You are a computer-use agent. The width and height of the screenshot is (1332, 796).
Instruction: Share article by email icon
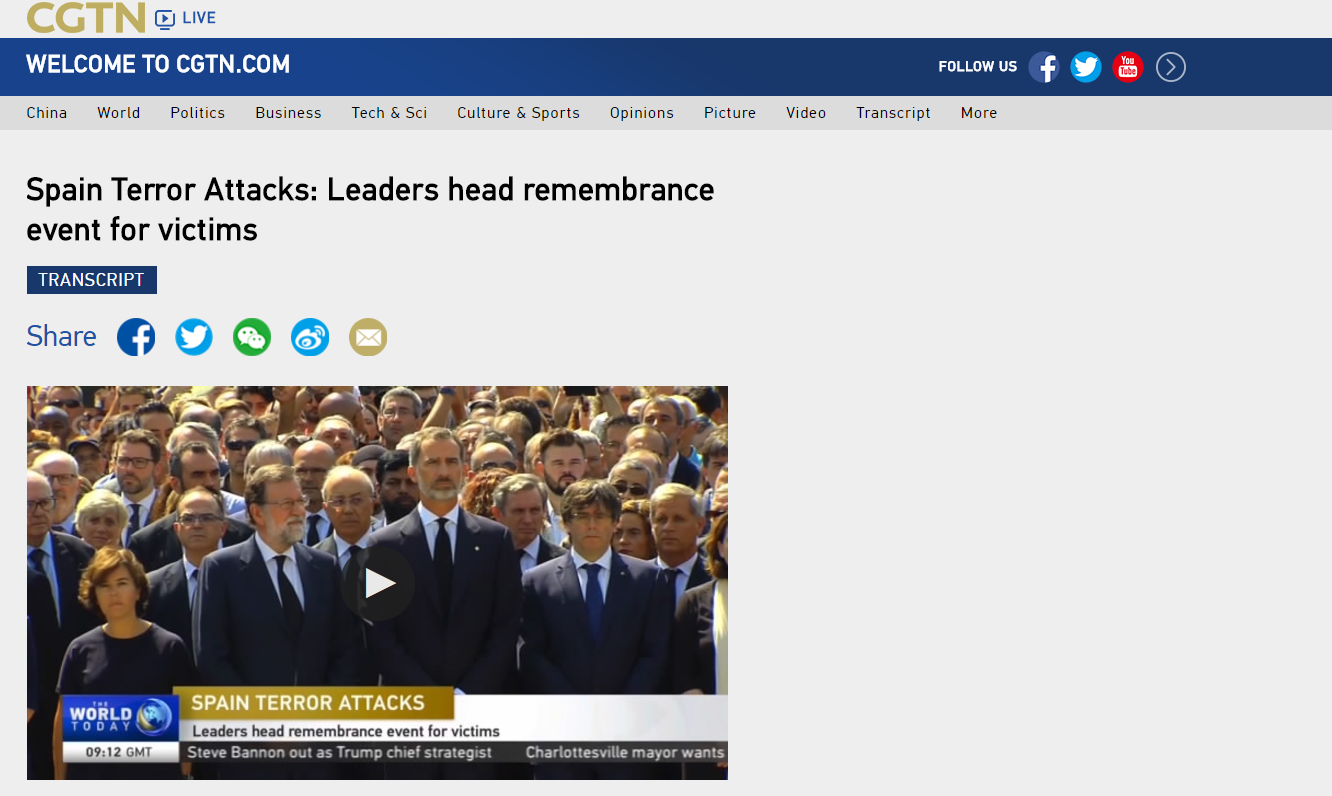pyautogui.click(x=368, y=337)
